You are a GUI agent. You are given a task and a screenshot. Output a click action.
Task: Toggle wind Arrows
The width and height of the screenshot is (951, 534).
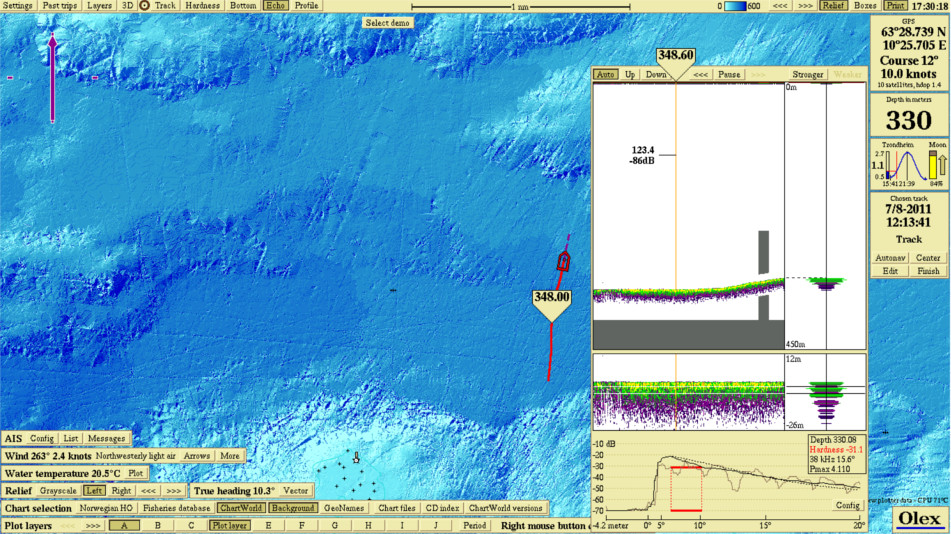(x=197, y=456)
